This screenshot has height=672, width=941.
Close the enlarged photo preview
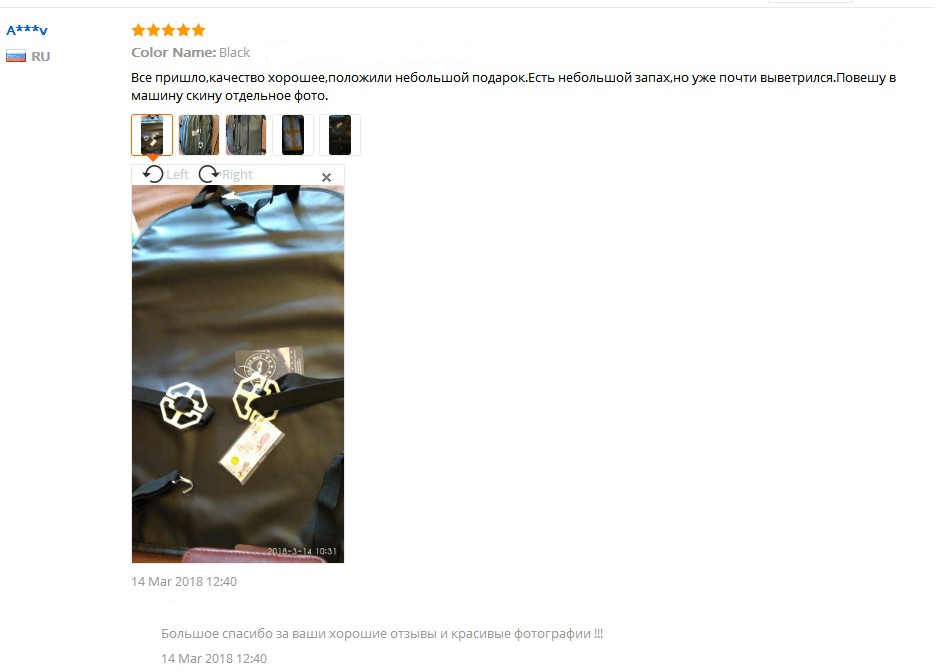tap(326, 177)
